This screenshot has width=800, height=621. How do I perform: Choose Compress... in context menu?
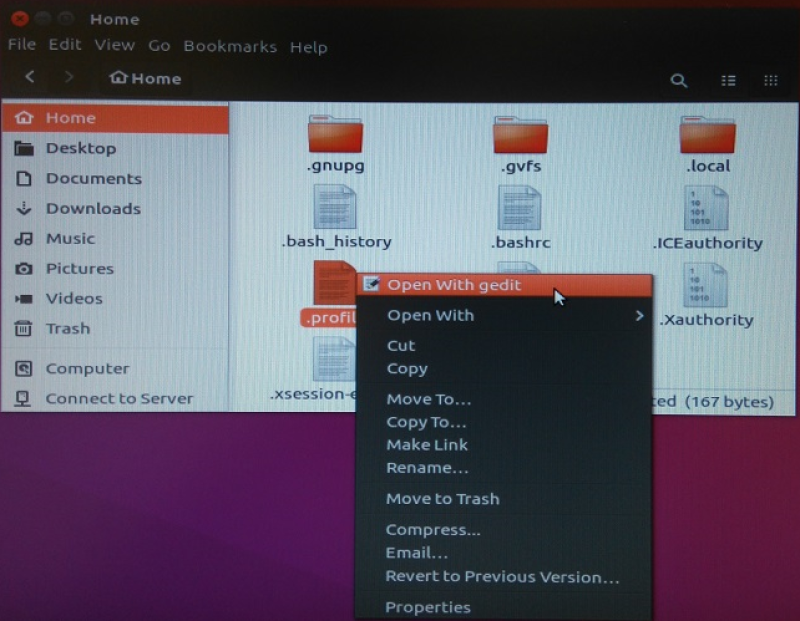(504, 530)
